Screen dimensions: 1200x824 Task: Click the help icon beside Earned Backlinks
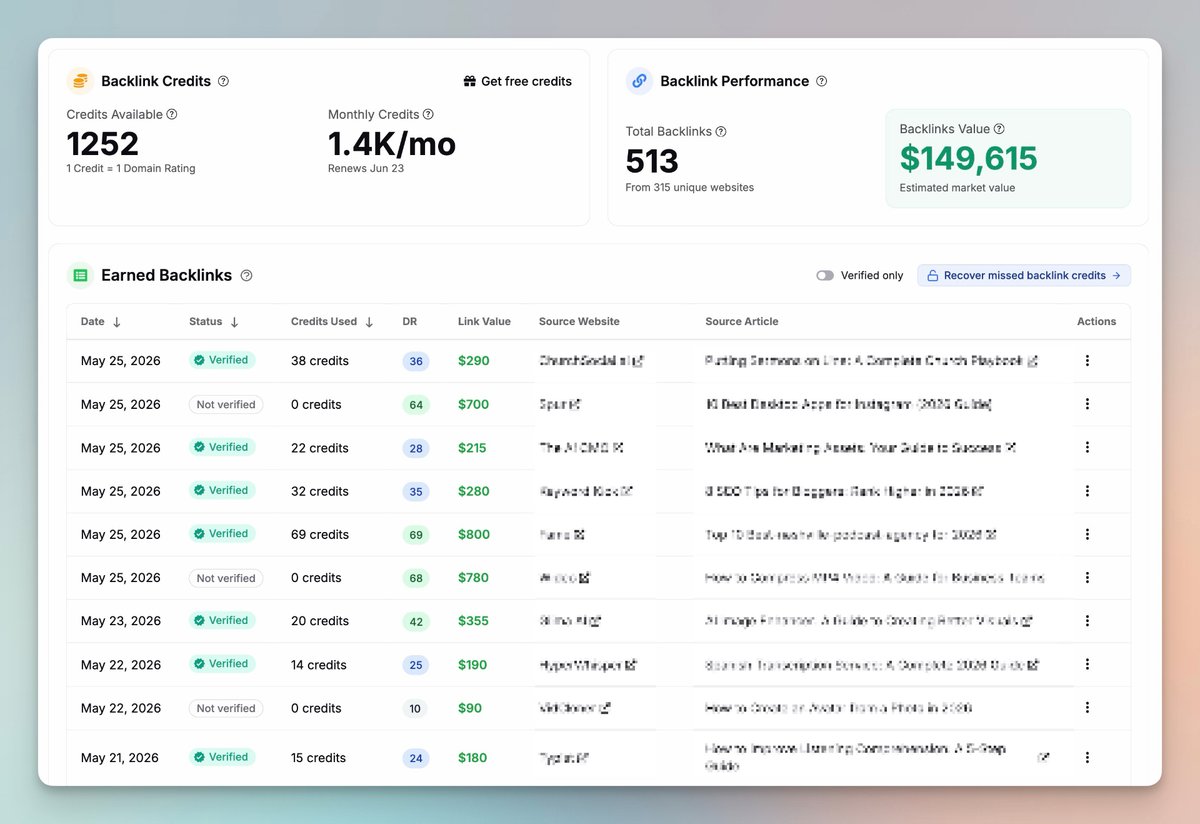coord(247,275)
